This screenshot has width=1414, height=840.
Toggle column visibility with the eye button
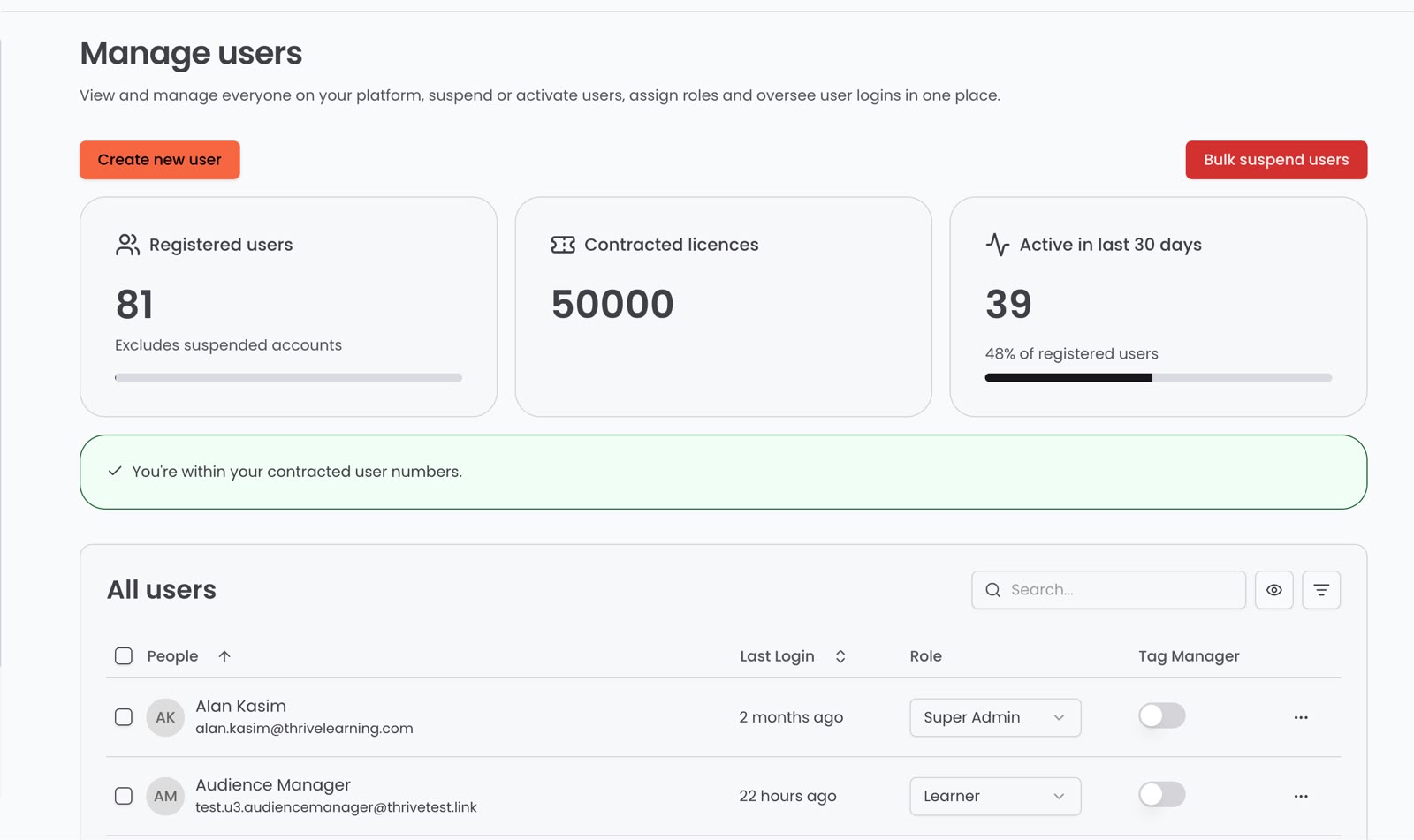[1274, 590]
